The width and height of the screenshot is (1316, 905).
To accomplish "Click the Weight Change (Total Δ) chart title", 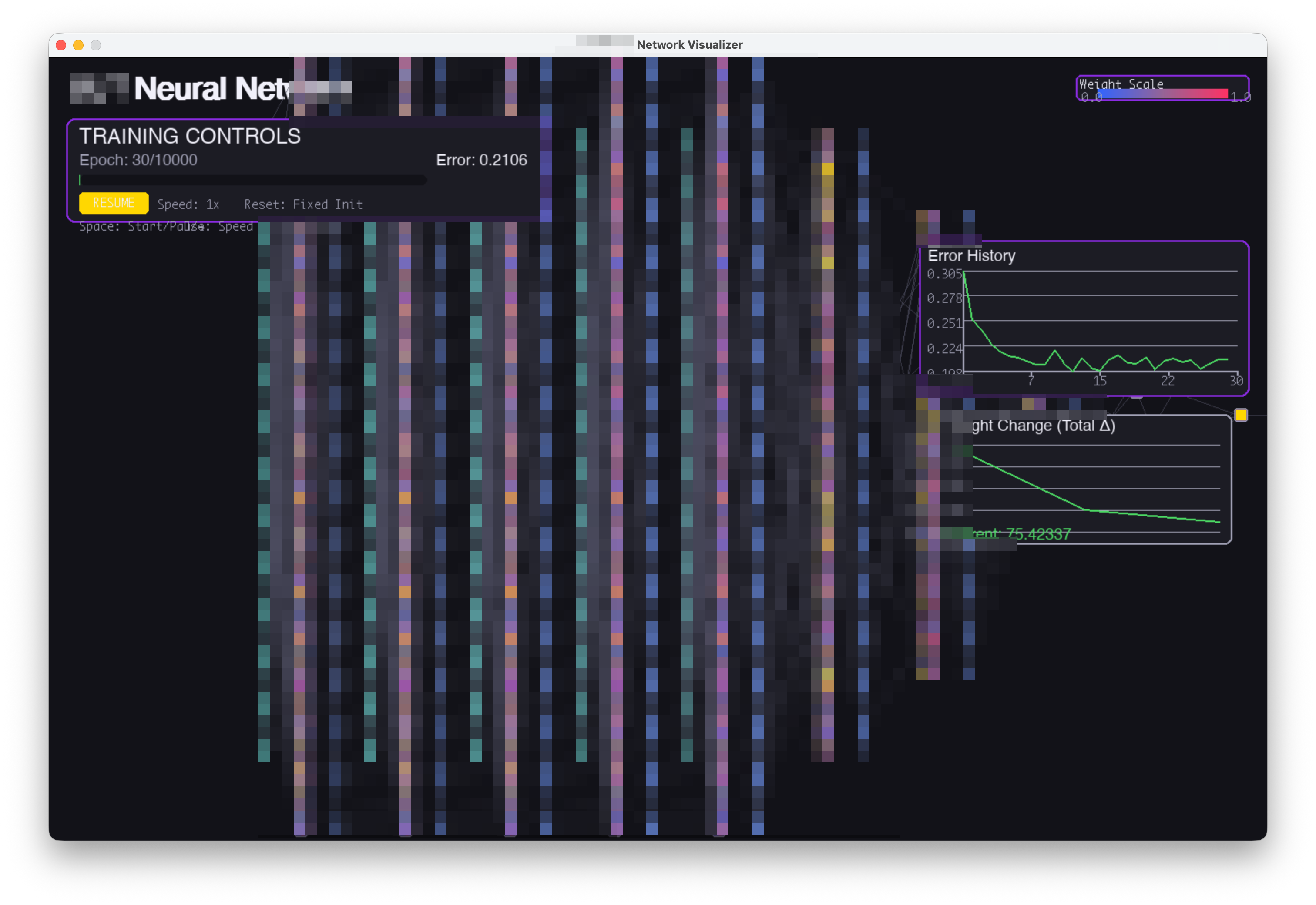I will point(1043,426).
